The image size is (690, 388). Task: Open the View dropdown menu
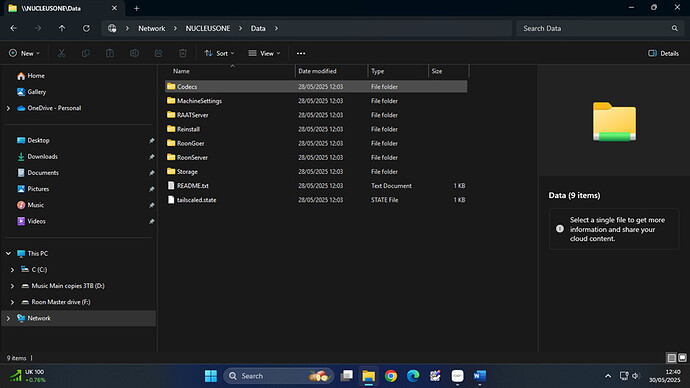pyautogui.click(x=264, y=53)
